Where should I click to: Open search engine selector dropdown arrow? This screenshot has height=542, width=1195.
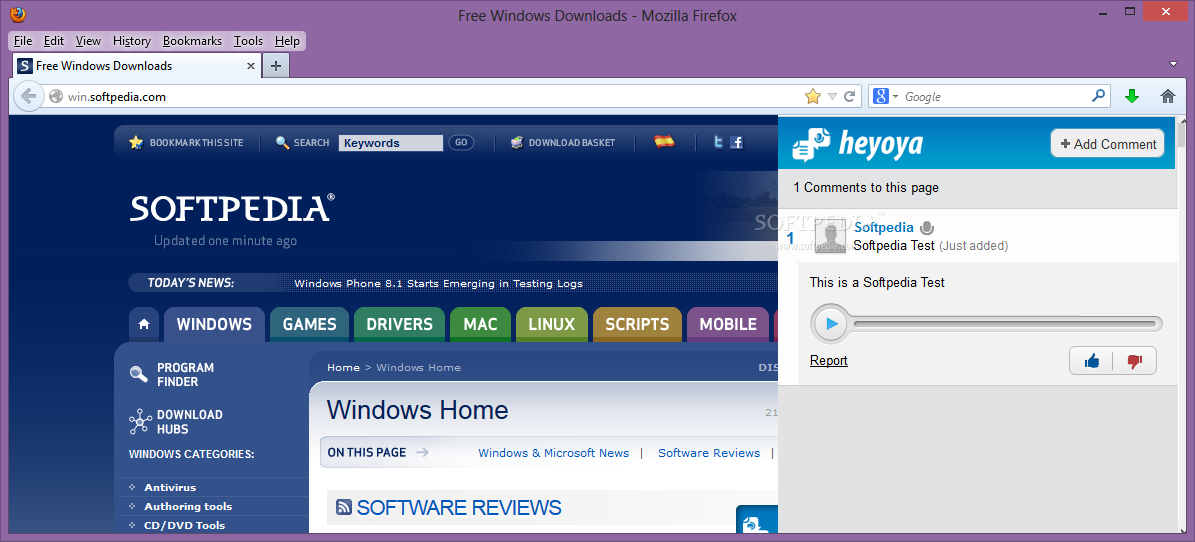895,97
